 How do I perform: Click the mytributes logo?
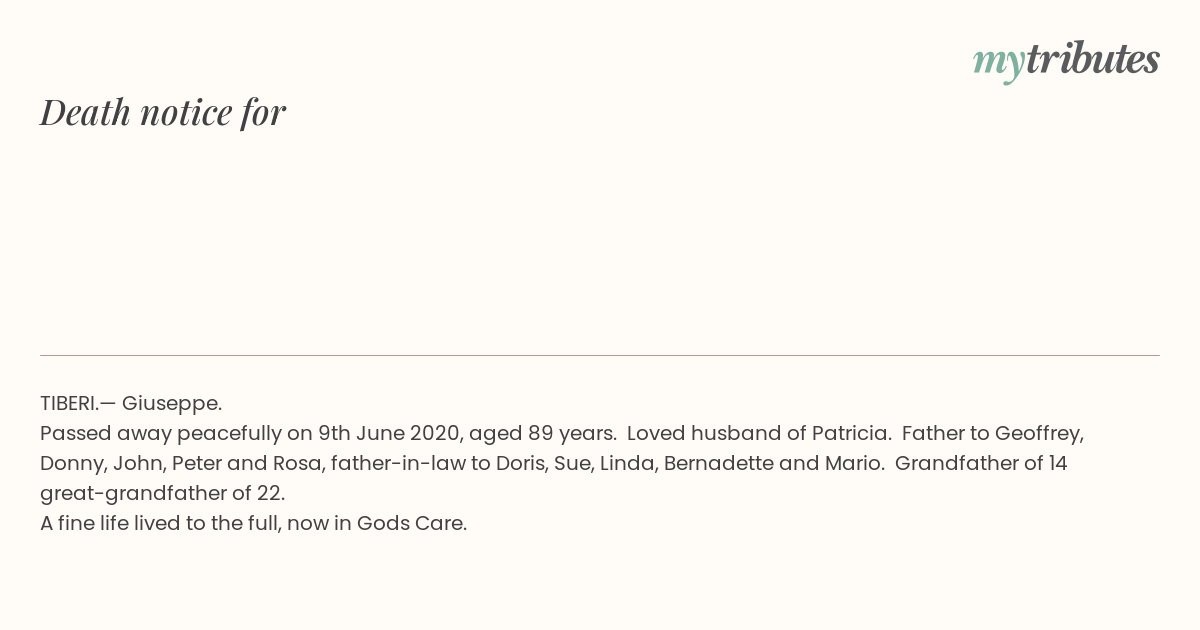1066,60
